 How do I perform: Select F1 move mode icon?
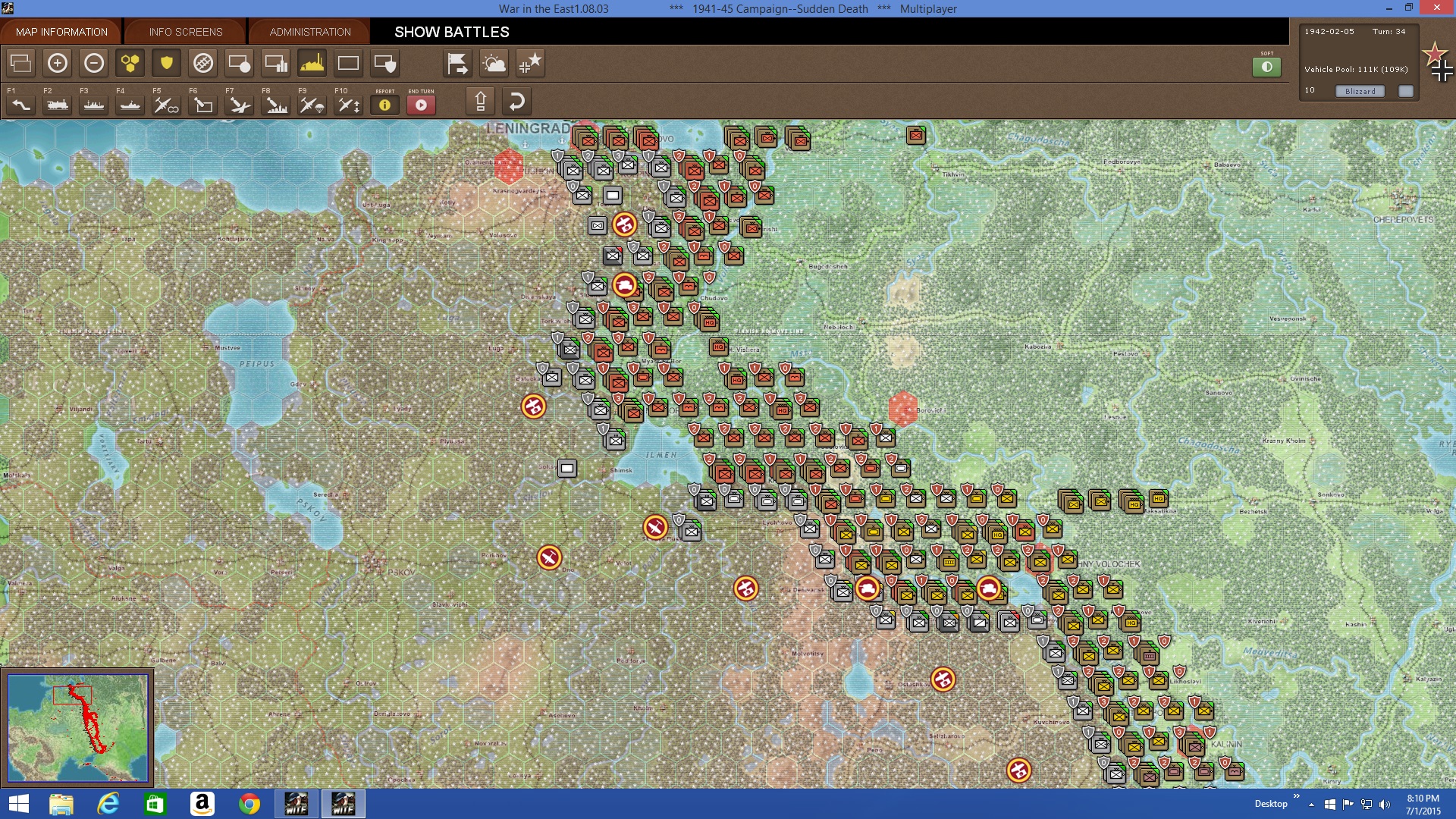21,105
